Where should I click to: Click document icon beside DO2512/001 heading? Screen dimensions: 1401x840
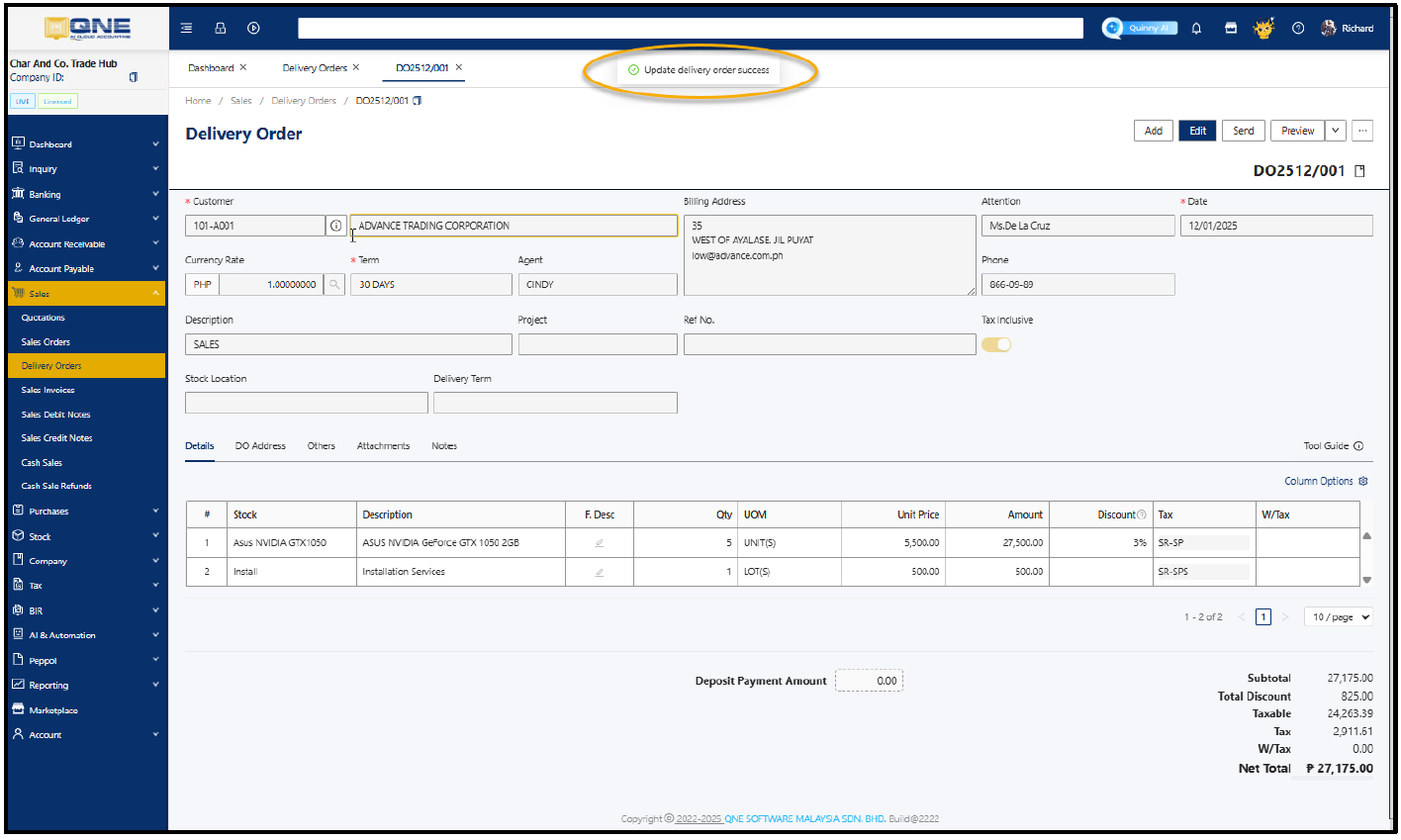point(1359,171)
